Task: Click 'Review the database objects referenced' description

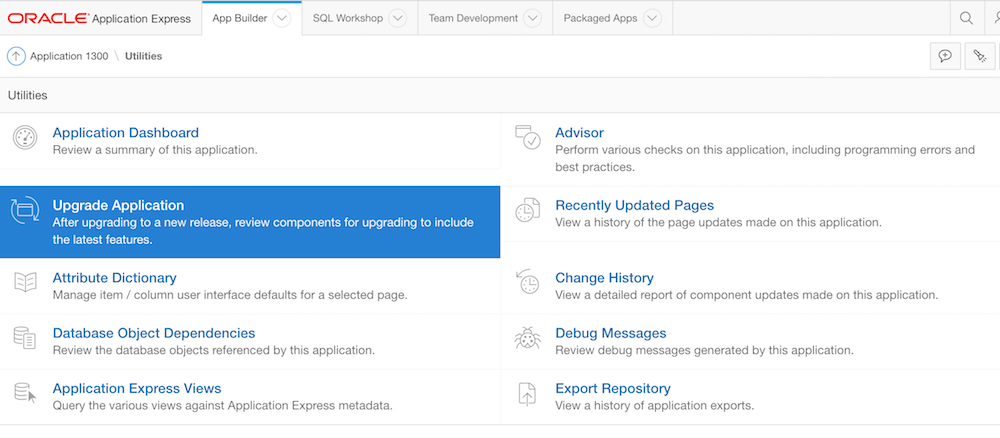Action: click(x=214, y=350)
